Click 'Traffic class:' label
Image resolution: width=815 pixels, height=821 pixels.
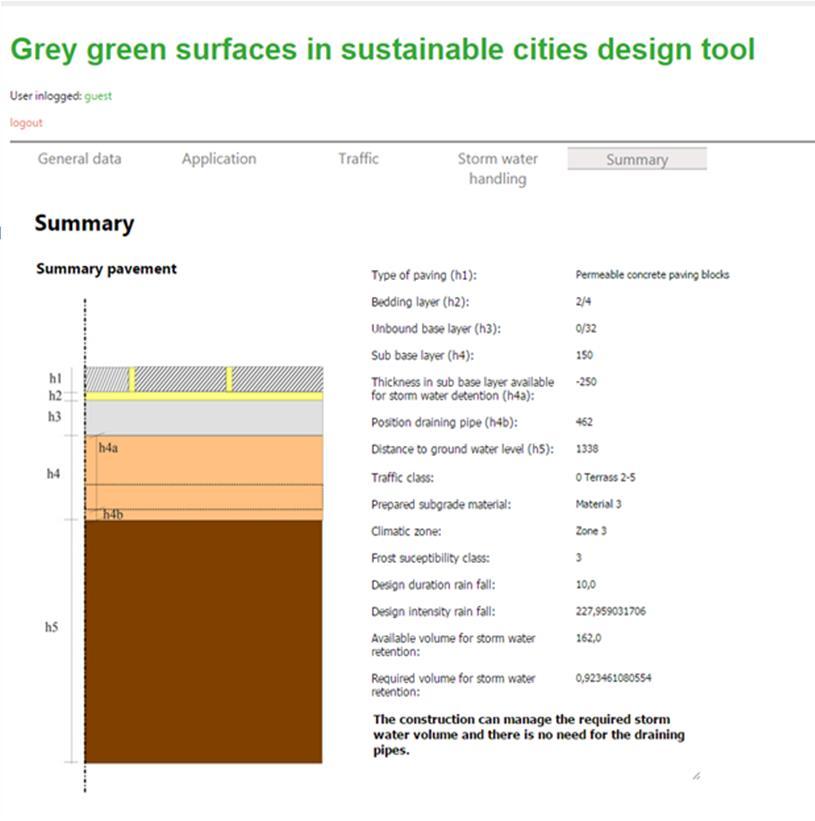coord(403,478)
